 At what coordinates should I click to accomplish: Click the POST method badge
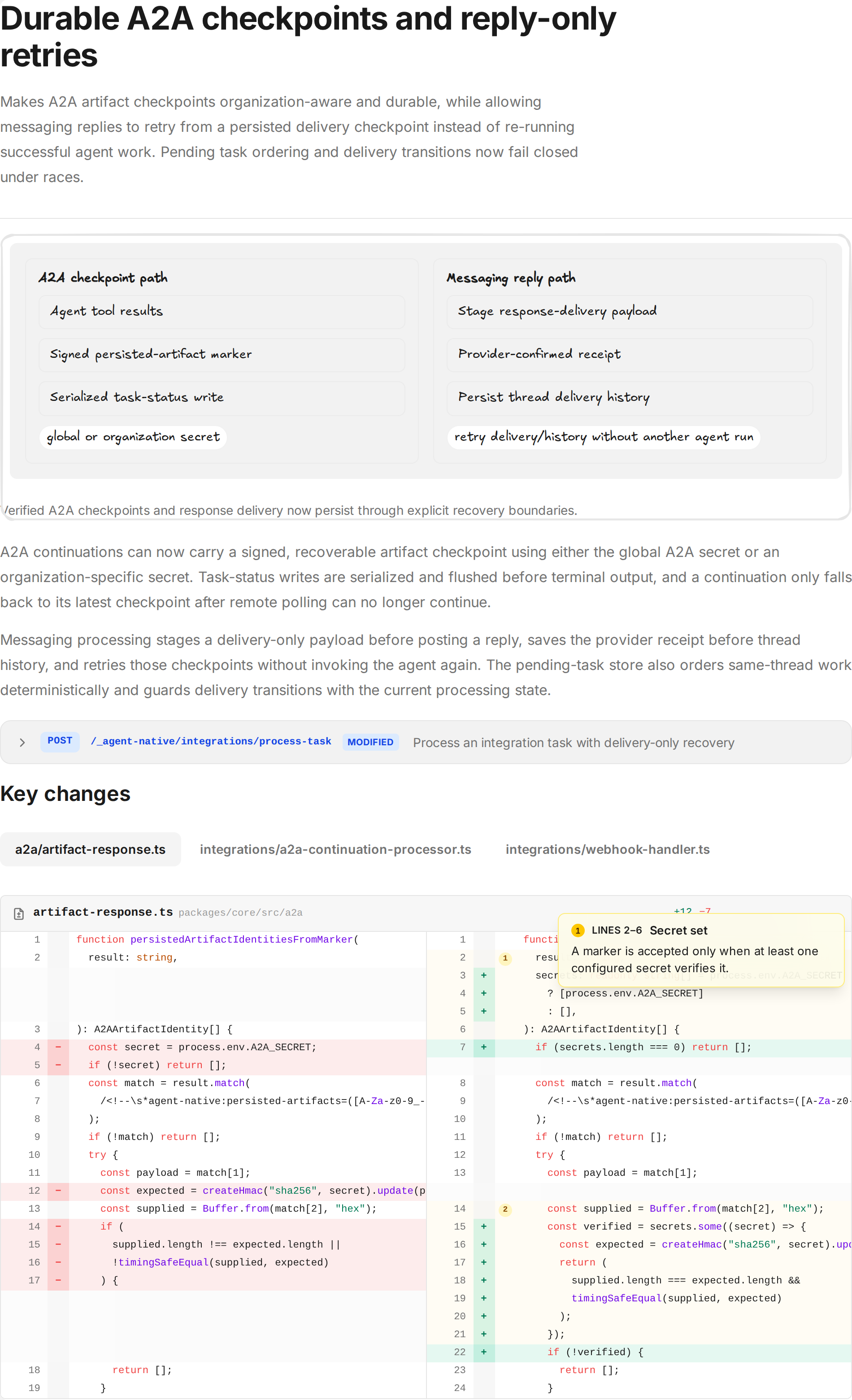pyautogui.click(x=60, y=741)
